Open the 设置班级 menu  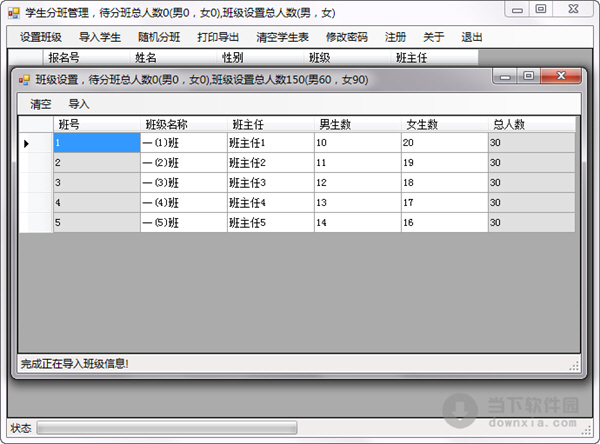(40, 37)
